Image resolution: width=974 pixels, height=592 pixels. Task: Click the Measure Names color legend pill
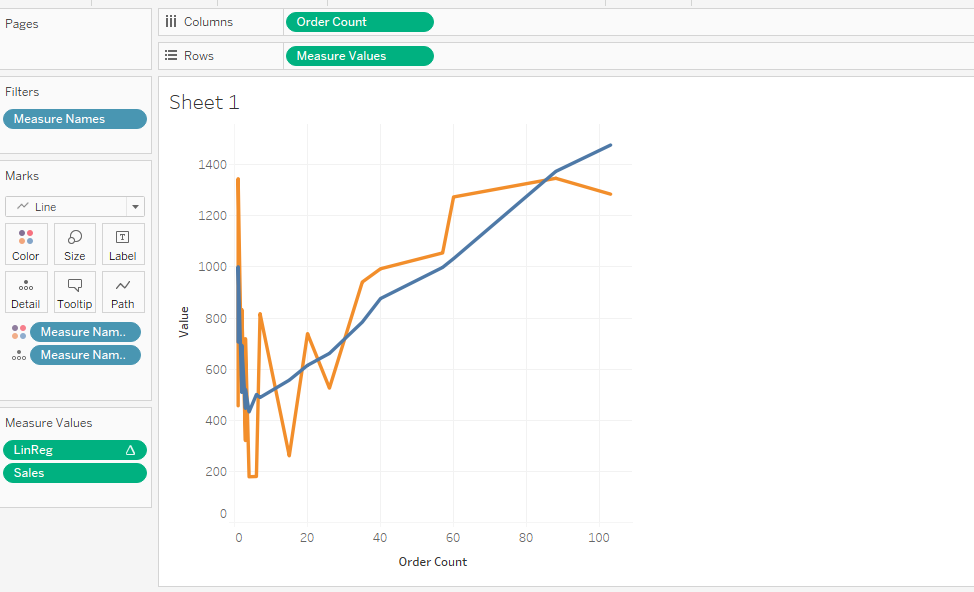point(85,331)
